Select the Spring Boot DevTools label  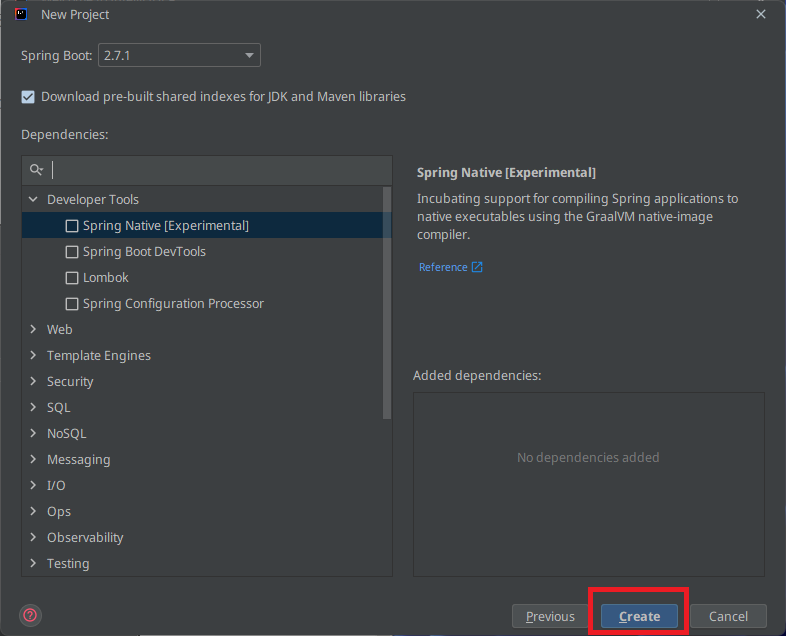[x=144, y=252]
